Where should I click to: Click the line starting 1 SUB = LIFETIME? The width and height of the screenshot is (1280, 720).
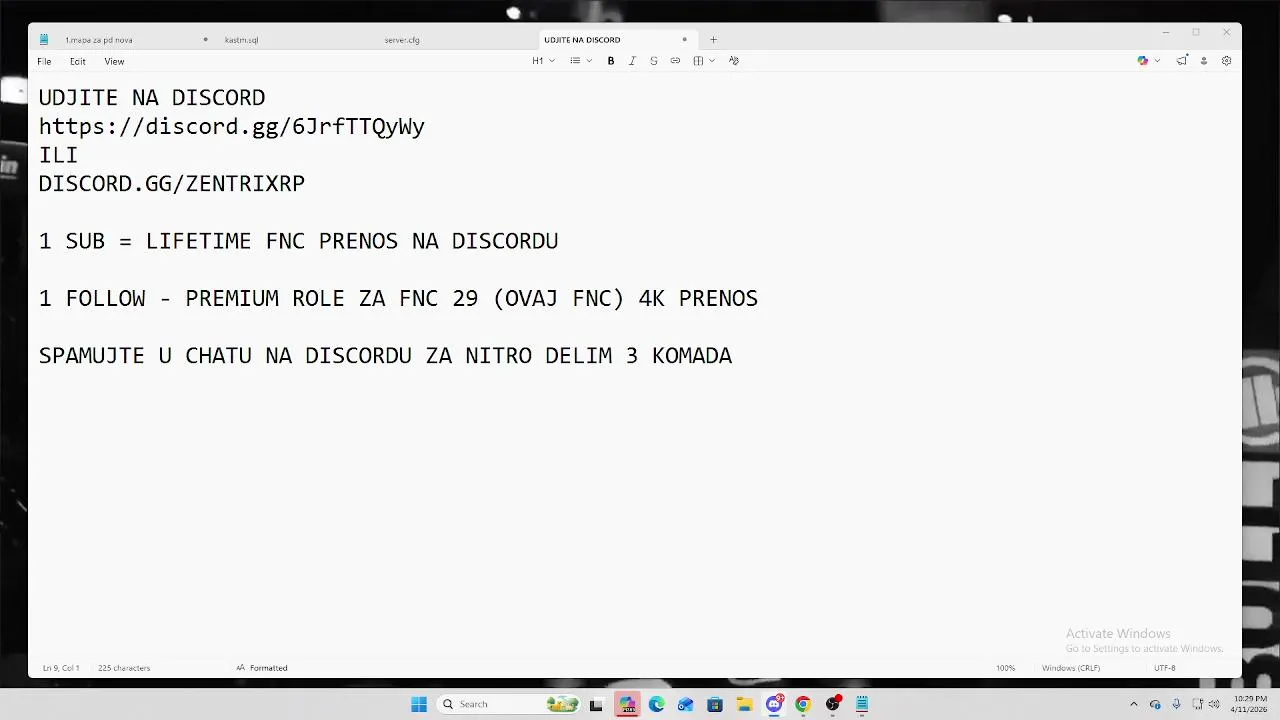coord(299,241)
